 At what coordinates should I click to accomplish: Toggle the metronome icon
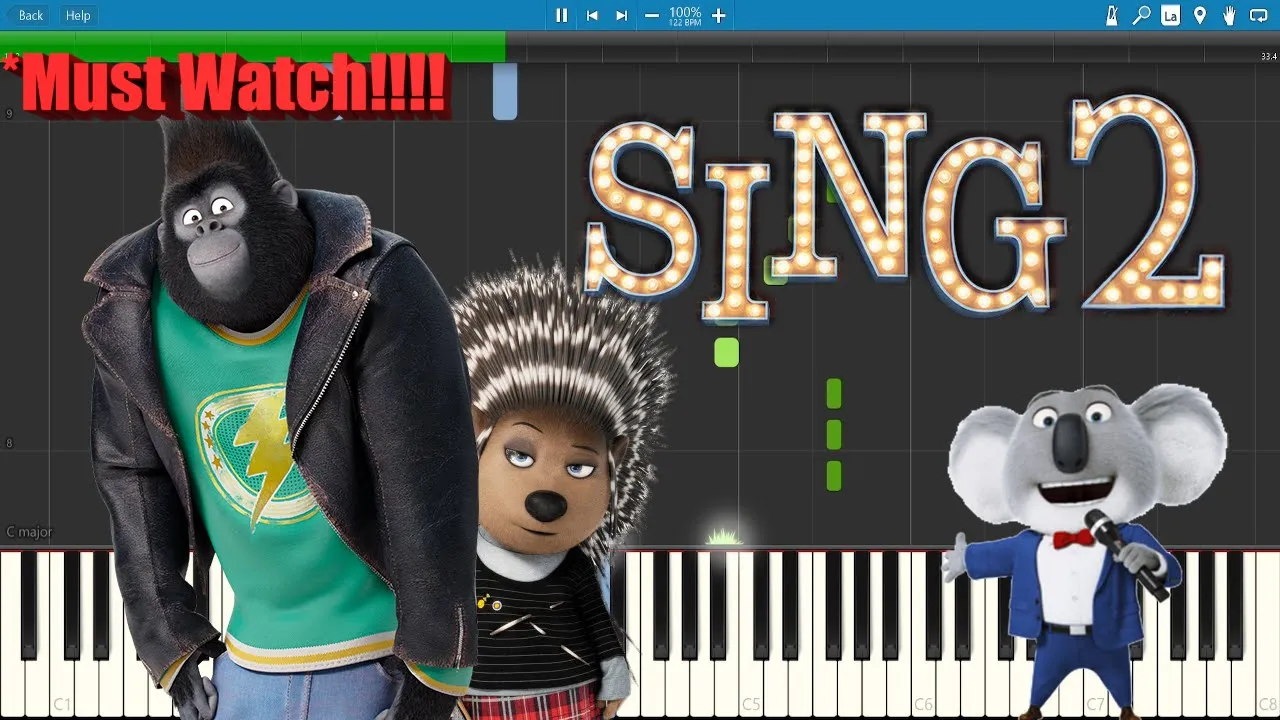click(1112, 15)
